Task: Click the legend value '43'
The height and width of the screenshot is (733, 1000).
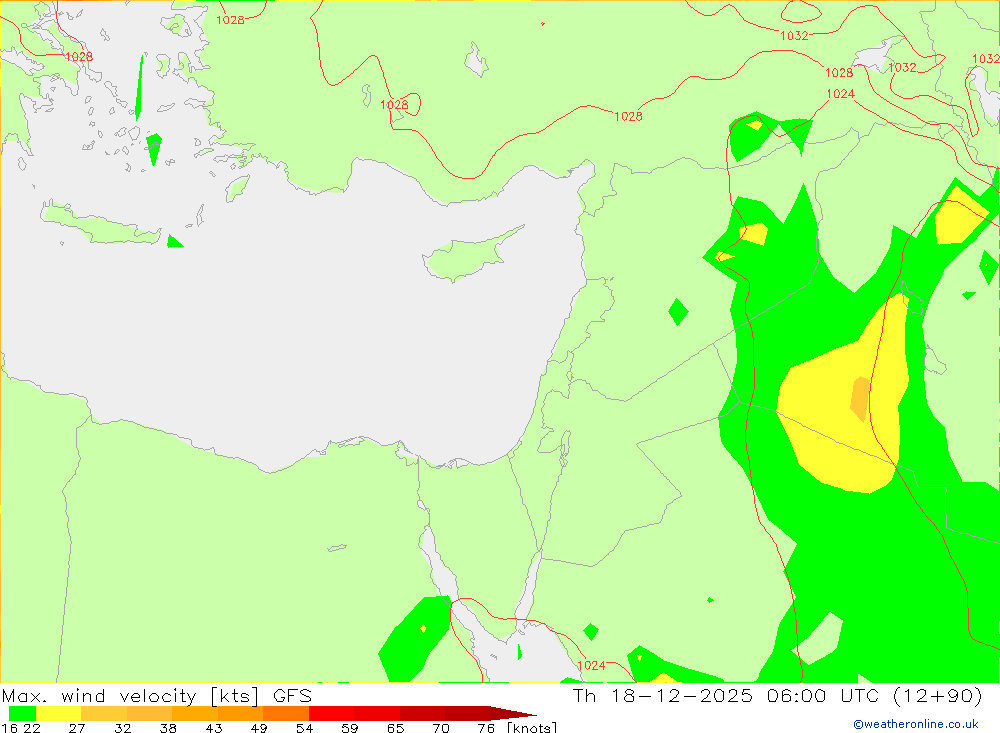Action: tap(214, 728)
